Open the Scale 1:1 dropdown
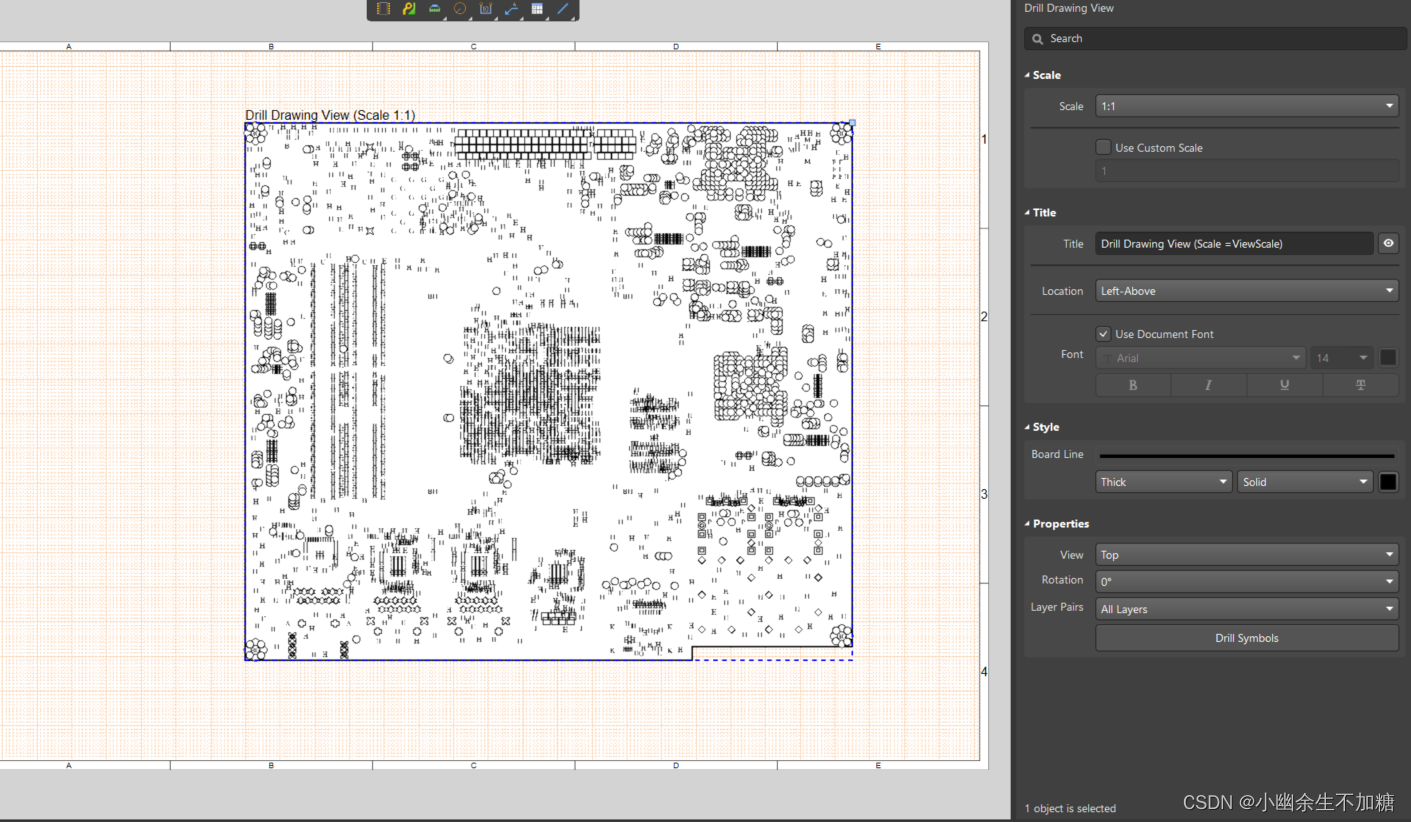This screenshot has width=1411, height=822. [x=1246, y=106]
